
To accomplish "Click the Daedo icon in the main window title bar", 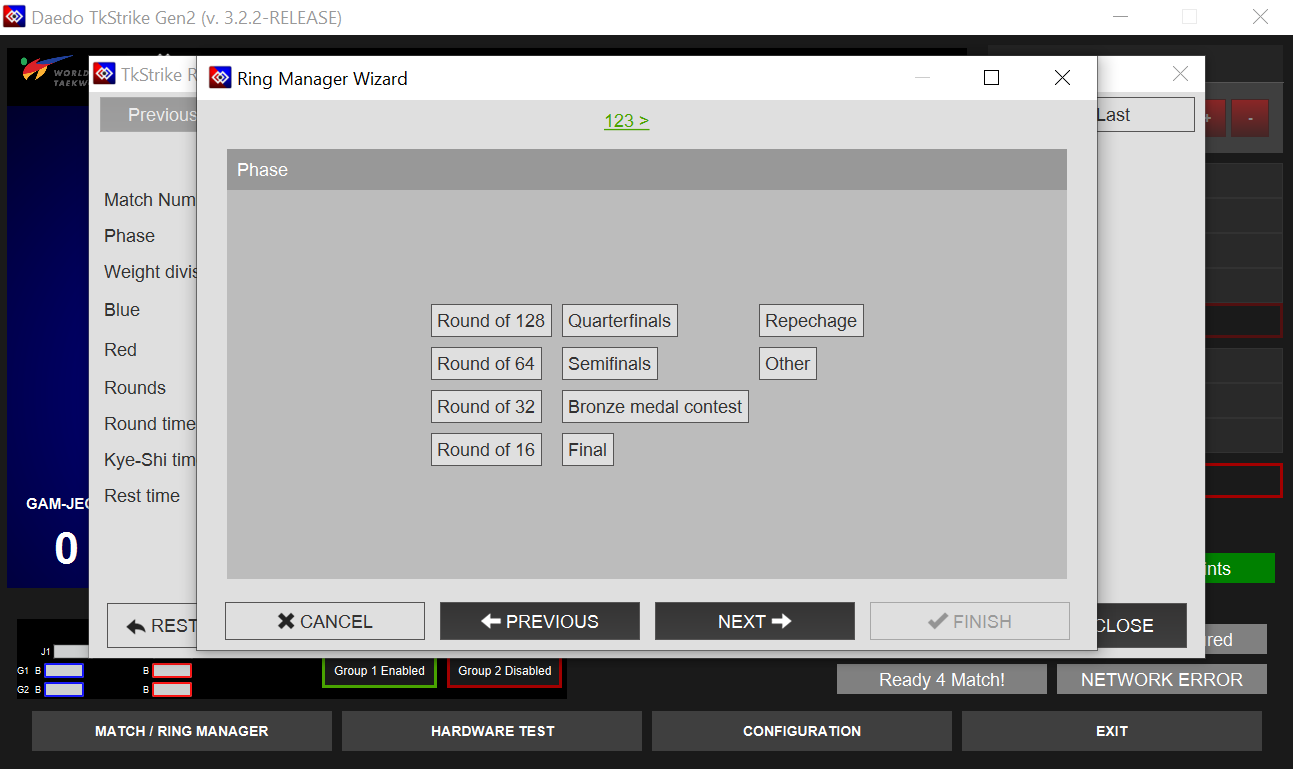I will [13, 16].
